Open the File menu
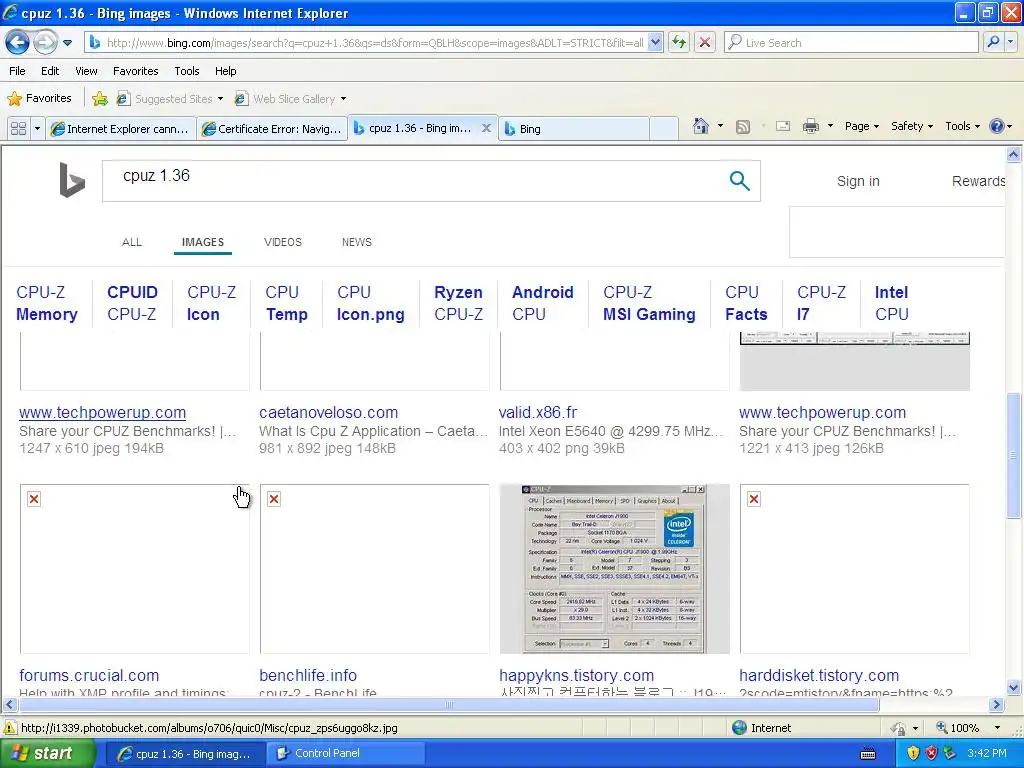 tap(18, 71)
